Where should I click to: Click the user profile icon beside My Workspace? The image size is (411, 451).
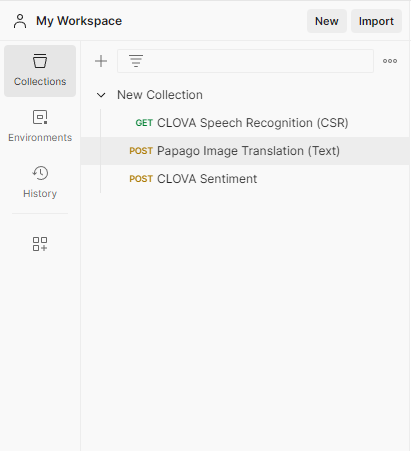pyautogui.click(x=20, y=21)
